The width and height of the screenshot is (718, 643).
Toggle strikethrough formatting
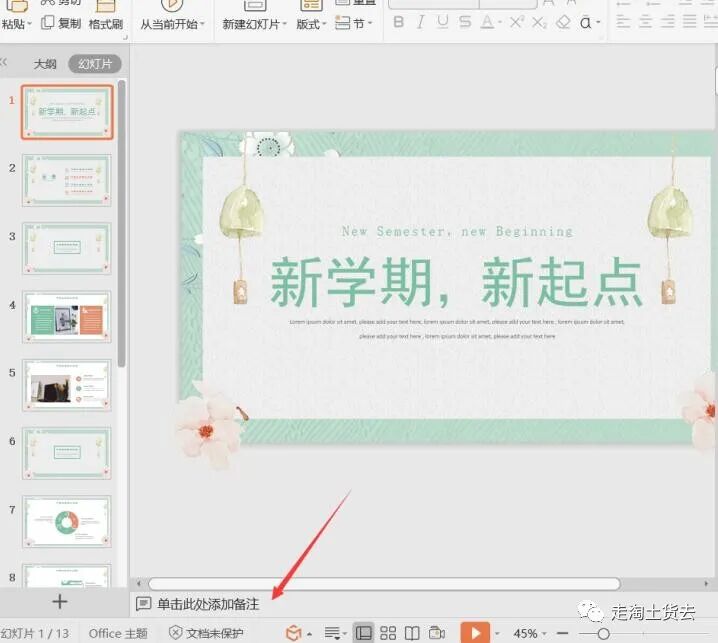point(465,22)
